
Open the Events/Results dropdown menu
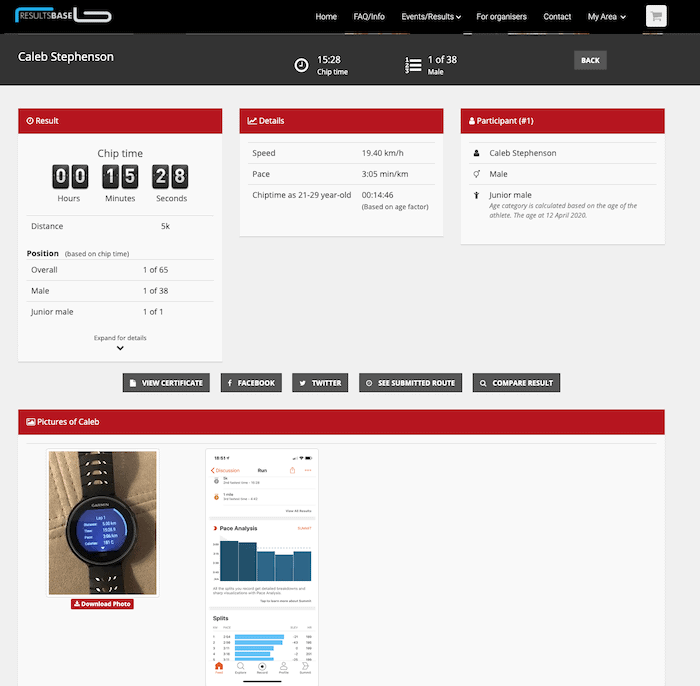(x=431, y=17)
